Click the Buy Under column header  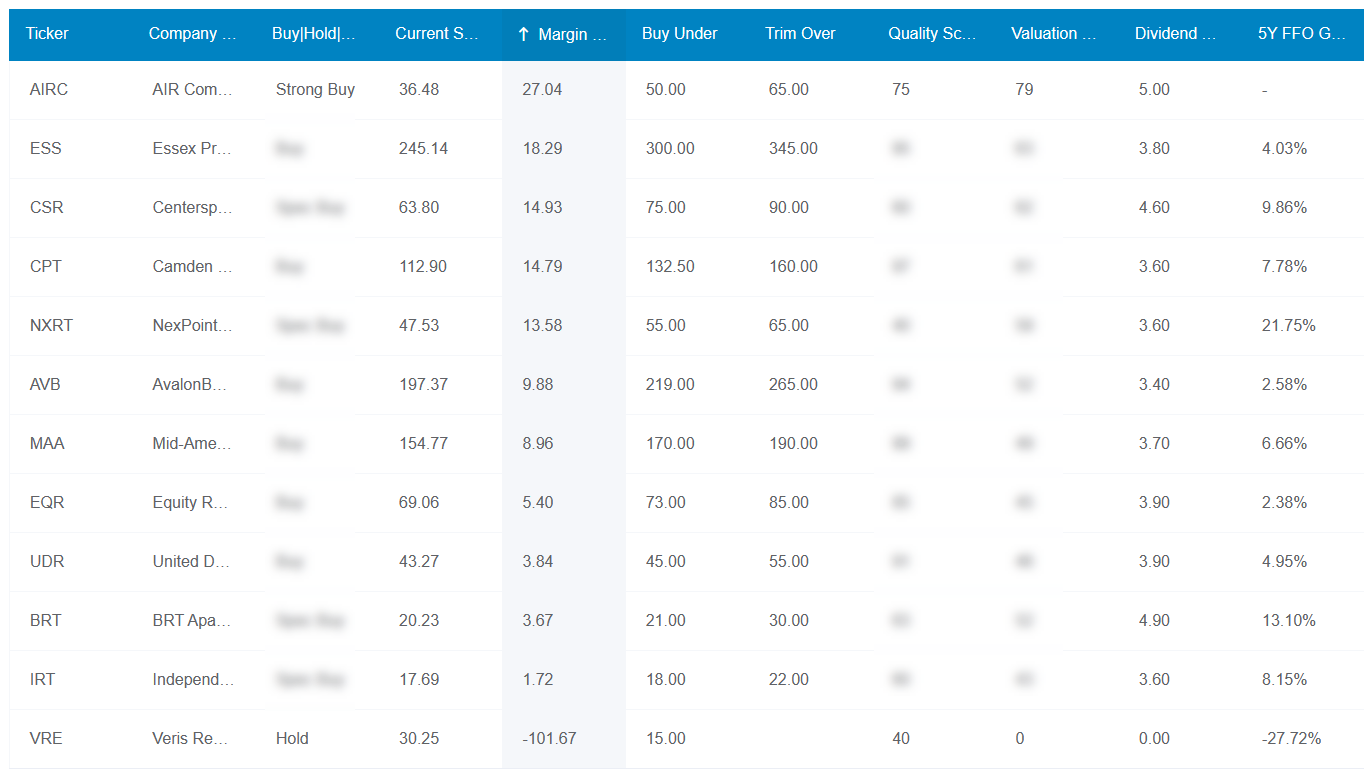[680, 34]
